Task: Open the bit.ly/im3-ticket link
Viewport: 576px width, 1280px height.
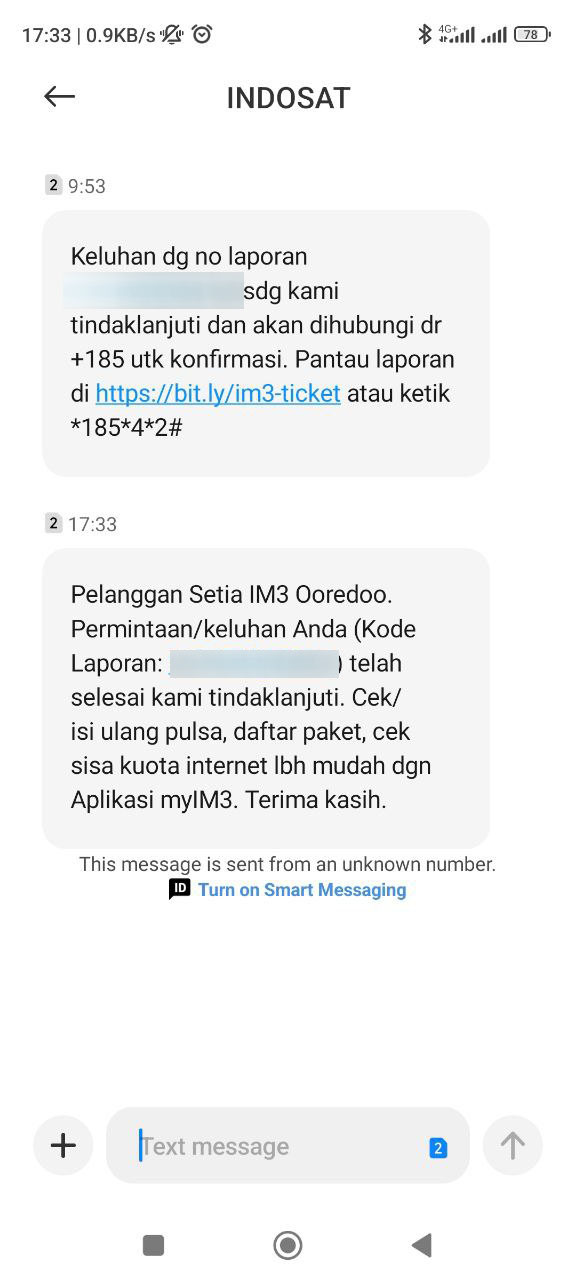Action: (218, 393)
